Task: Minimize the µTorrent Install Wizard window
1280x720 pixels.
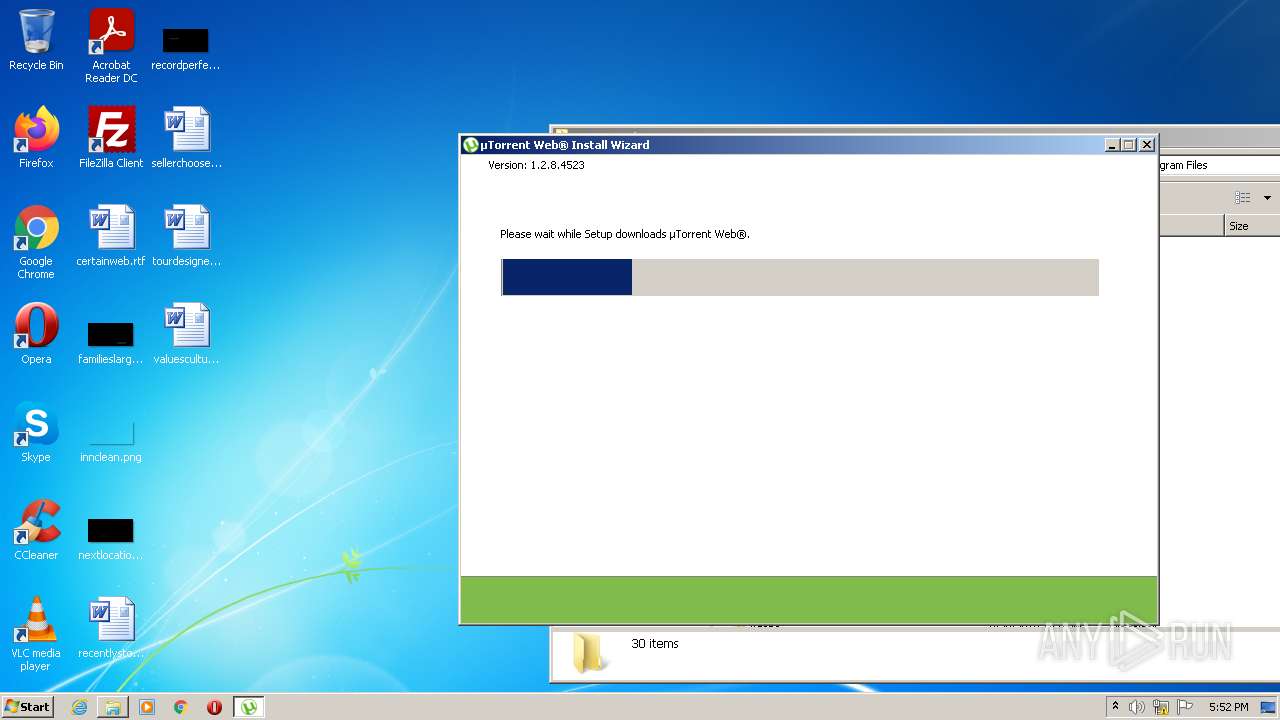Action: [x=1112, y=145]
